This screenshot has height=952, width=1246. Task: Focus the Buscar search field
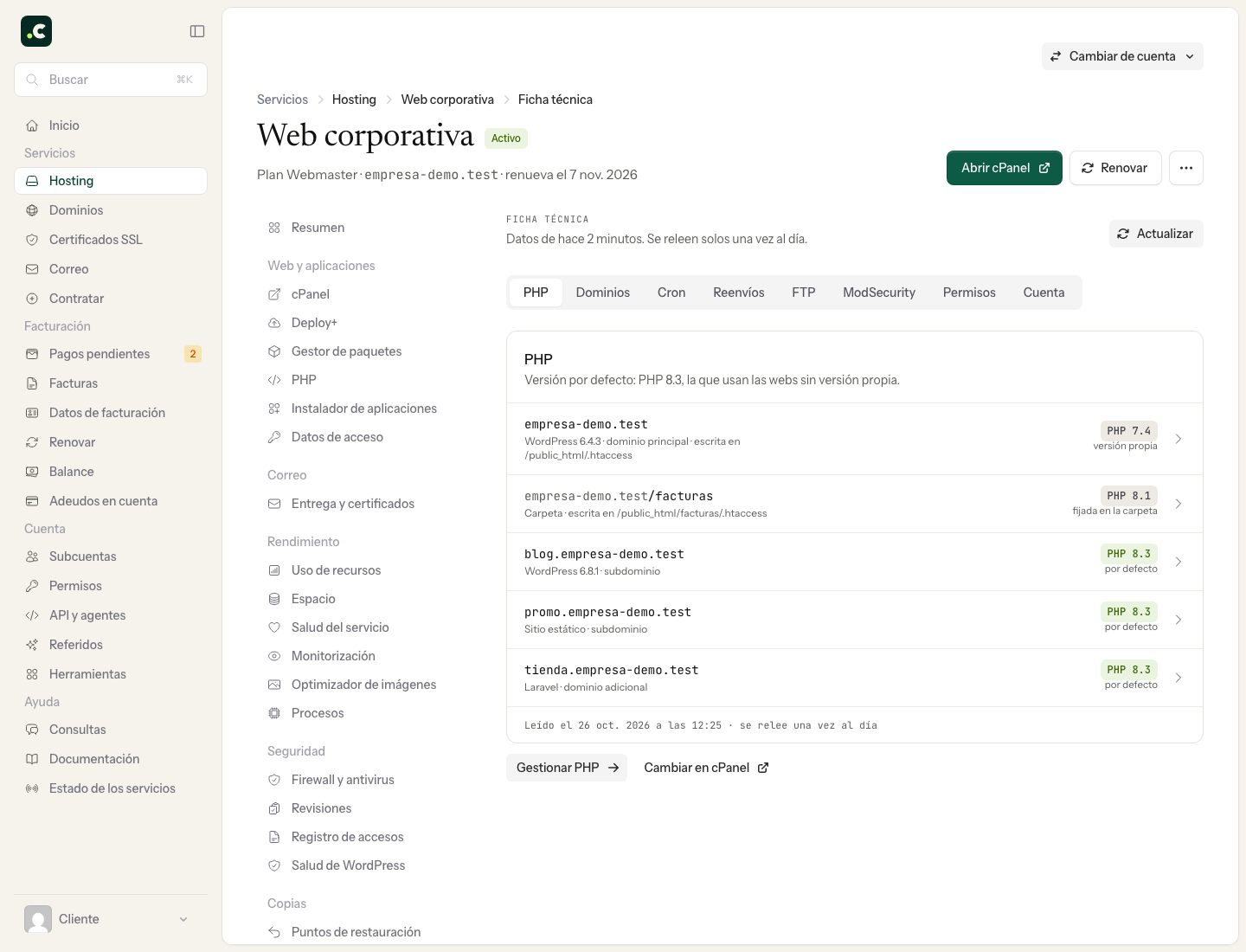[x=111, y=80]
